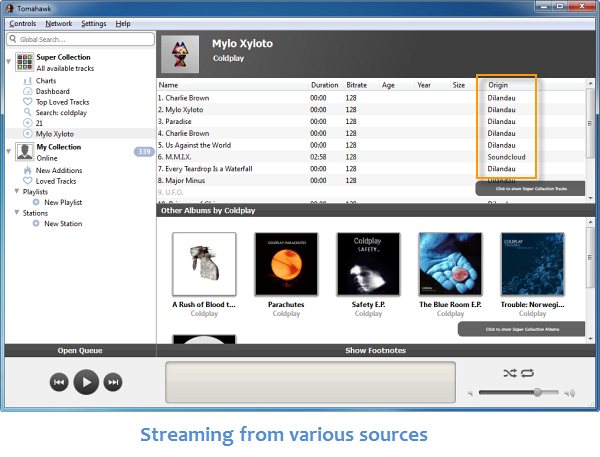Open The Blue Room E.P. album cover

[450, 264]
